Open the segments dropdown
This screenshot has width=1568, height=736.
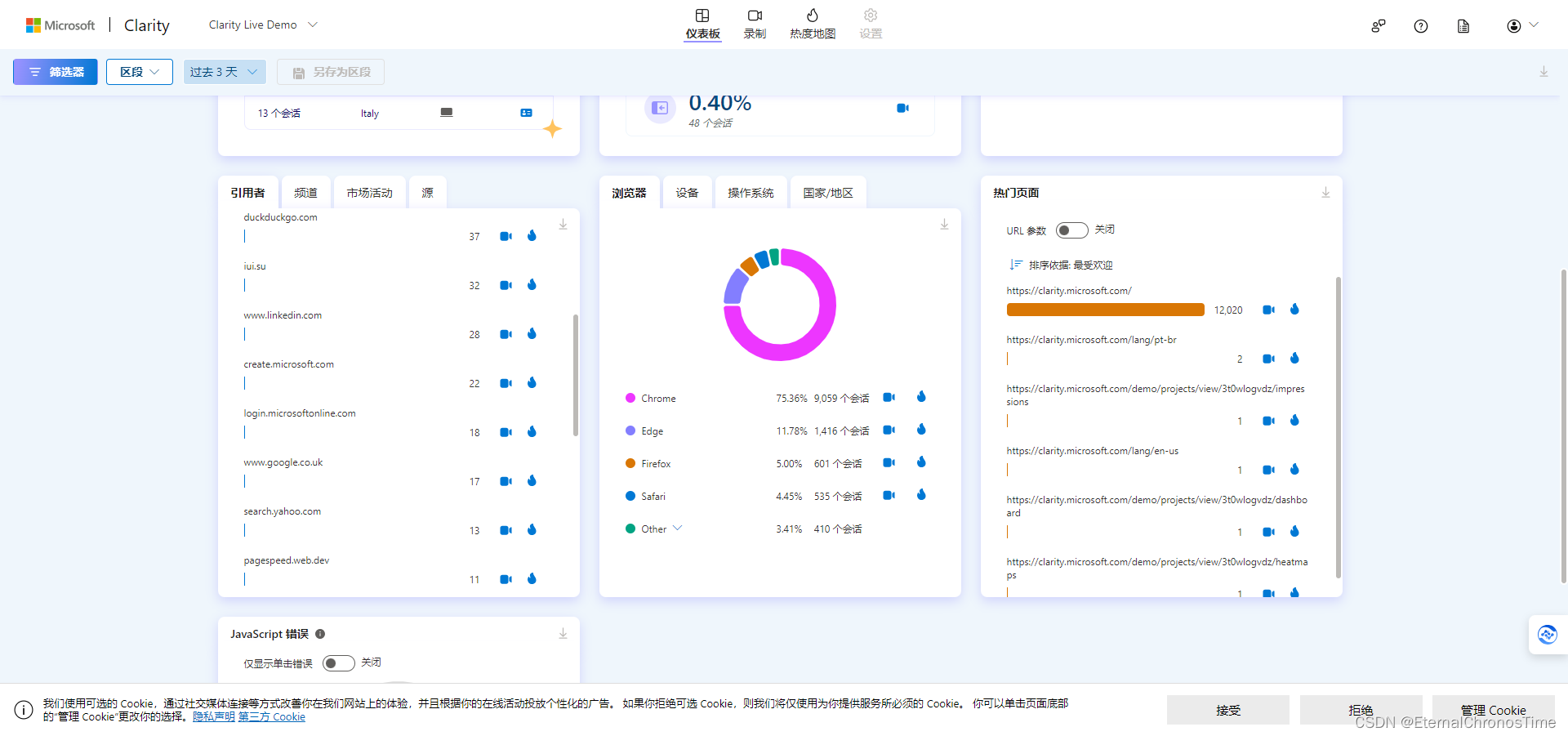click(140, 72)
